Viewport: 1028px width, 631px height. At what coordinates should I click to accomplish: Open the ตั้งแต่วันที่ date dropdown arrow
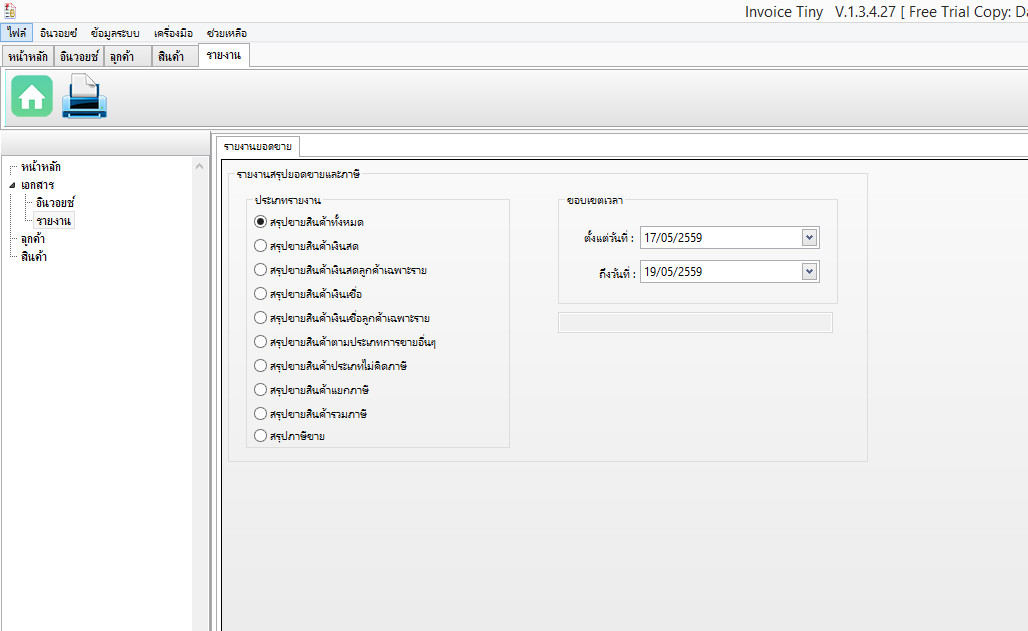(x=810, y=237)
